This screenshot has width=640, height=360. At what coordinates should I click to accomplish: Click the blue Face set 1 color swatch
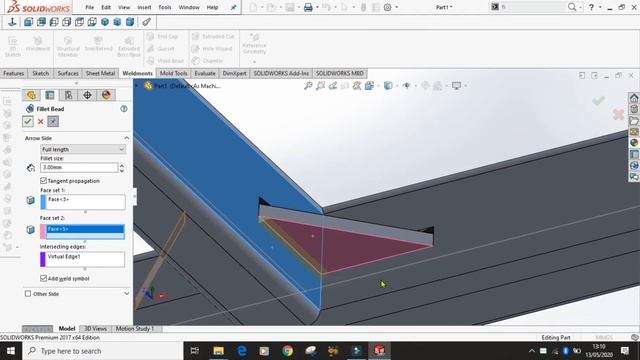pos(43,202)
